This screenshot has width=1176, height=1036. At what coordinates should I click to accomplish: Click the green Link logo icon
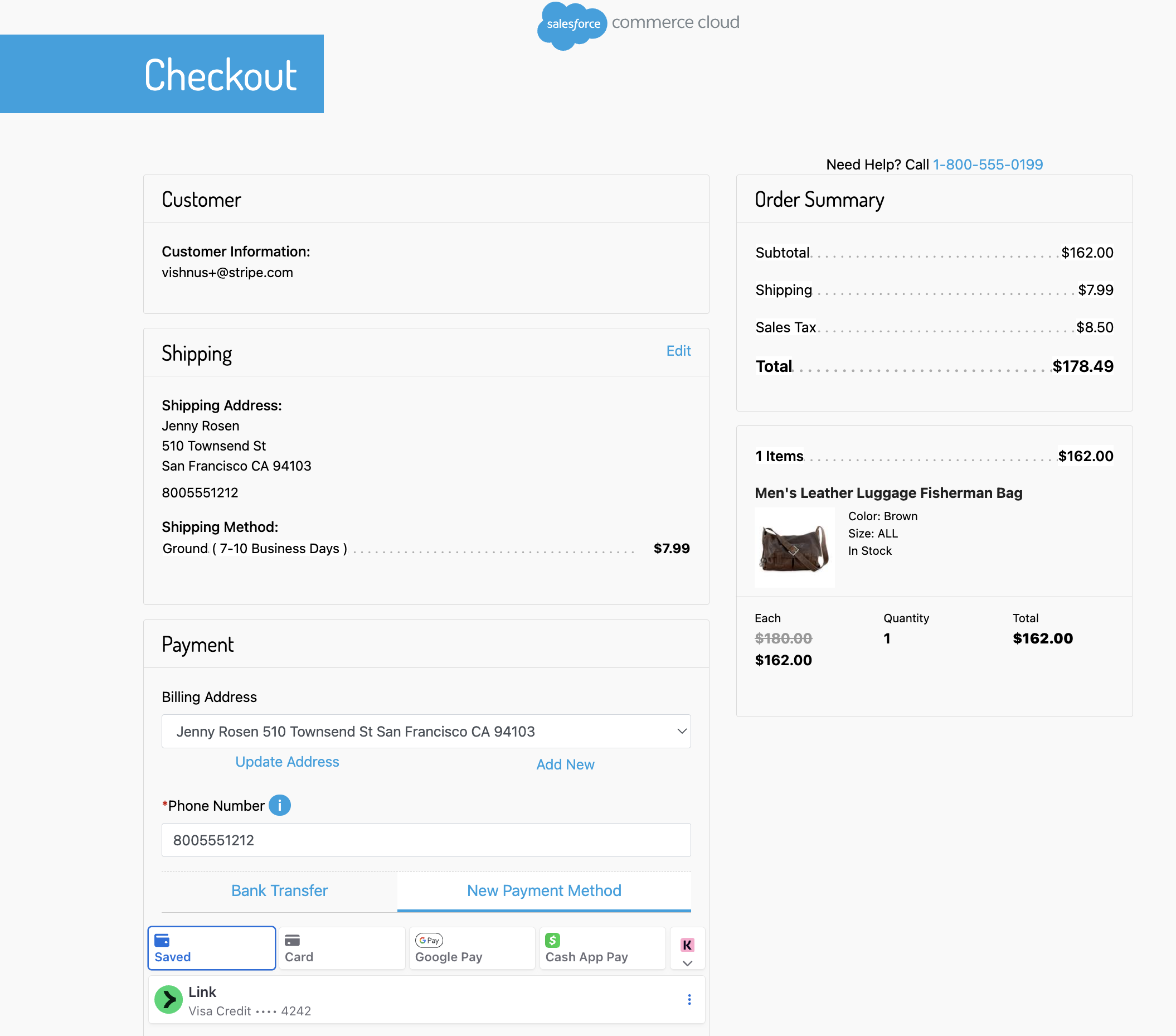[x=168, y=1000]
